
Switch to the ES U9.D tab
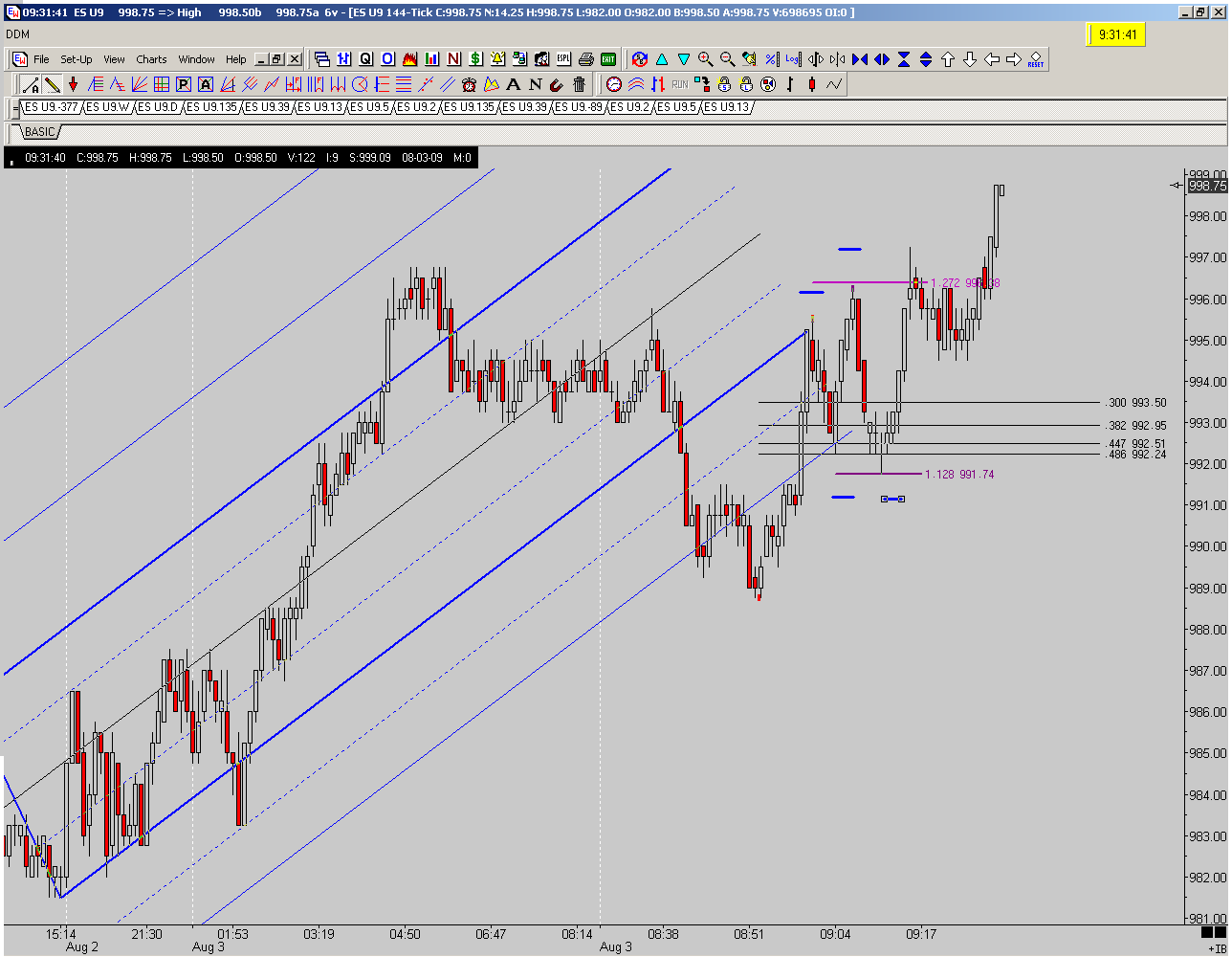point(157,107)
